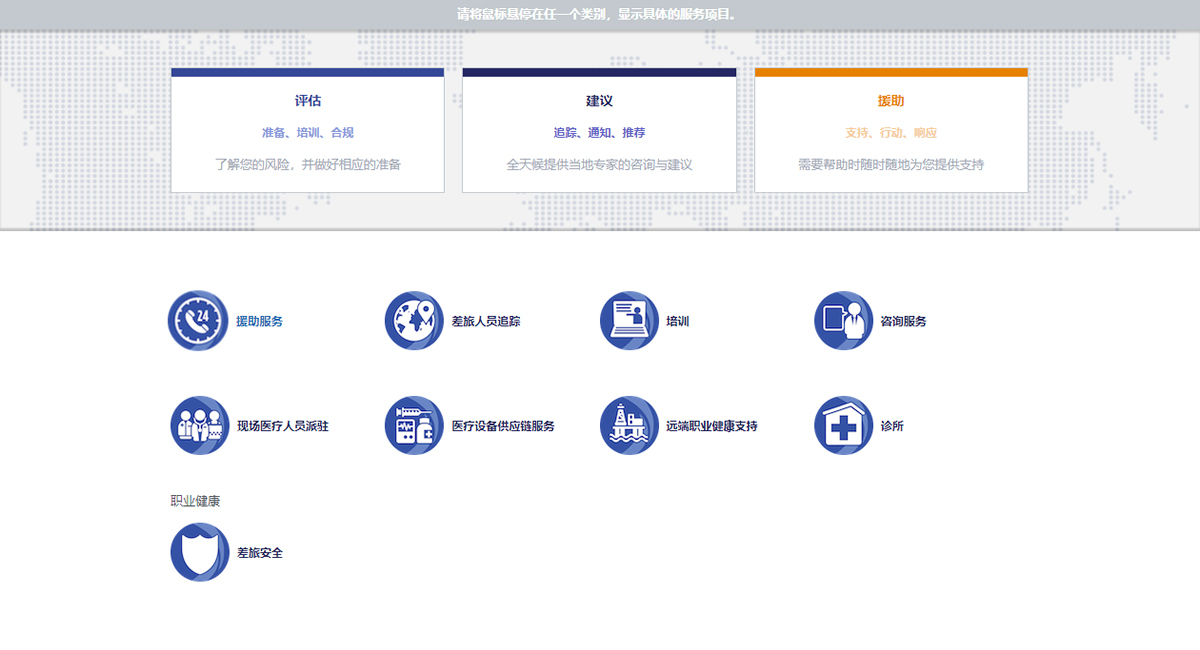Image resolution: width=1200 pixels, height=650 pixels.
Task: Select the 医疗设备供应链服务 equipment icon
Action: pyautogui.click(x=414, y=426)
